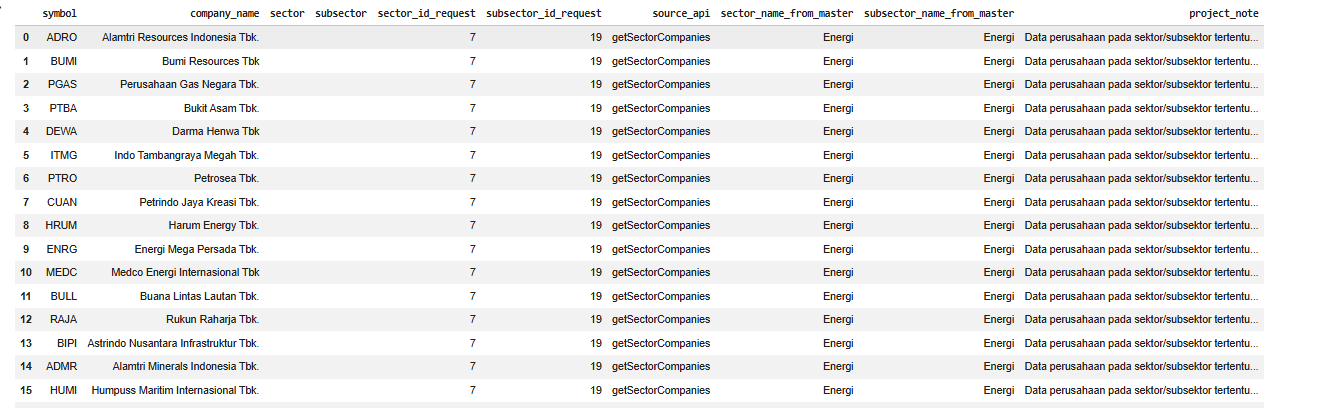Click sector_id_request value 7 in PTBA row
Viewport: 1339px width, 408px height.
coord(472,108)
